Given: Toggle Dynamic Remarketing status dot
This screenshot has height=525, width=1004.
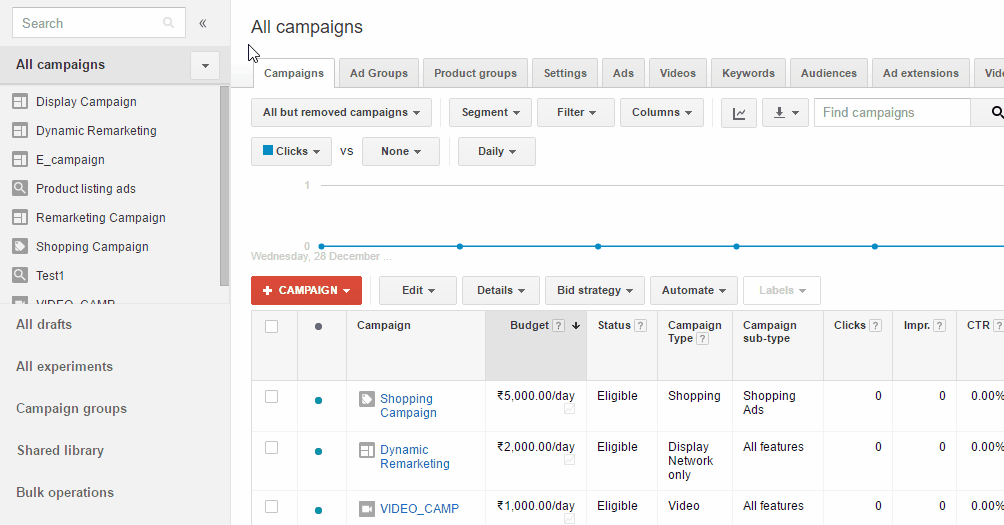Looking at the screenshot, I should pyautogui.click(x=318, y=451).
